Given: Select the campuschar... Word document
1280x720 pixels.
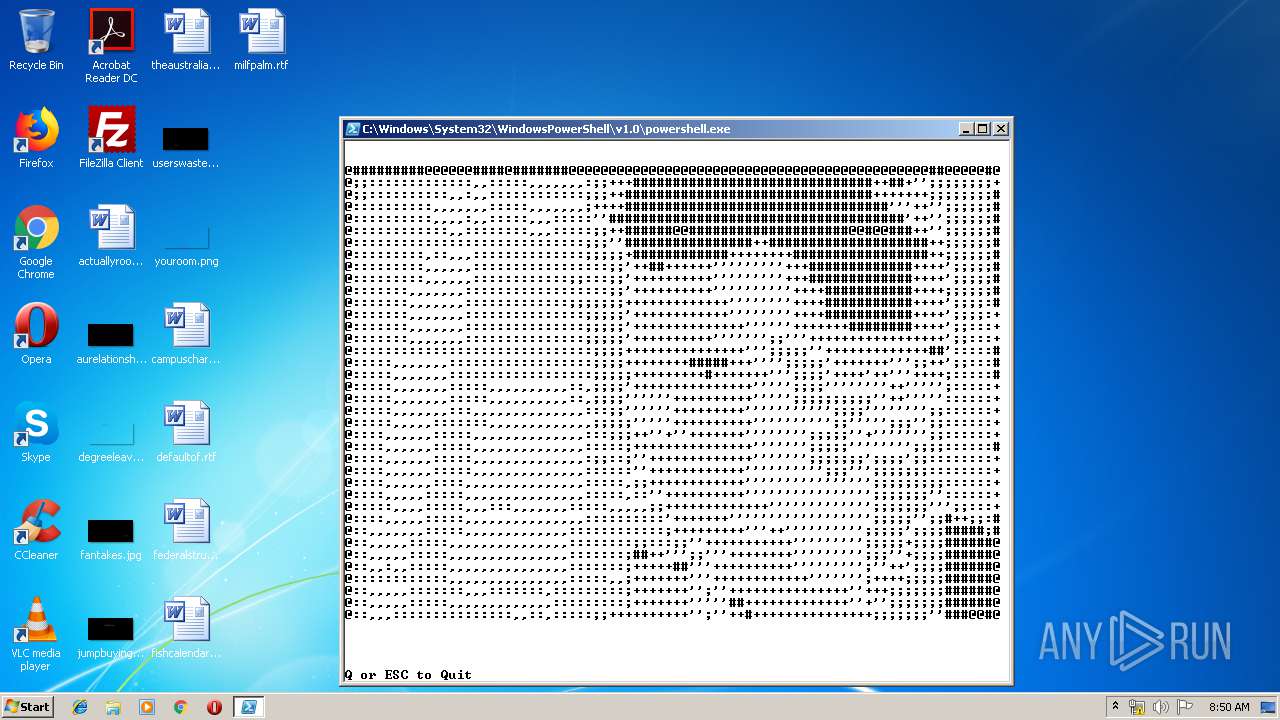Looking at the screenshot, I should [186, 334].
